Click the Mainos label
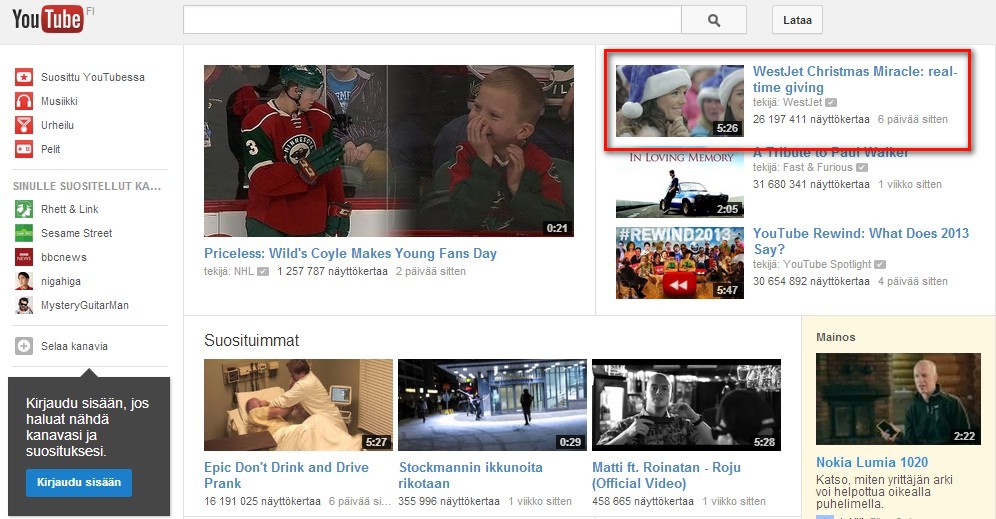The image size is (996, 519). (836, 337)
